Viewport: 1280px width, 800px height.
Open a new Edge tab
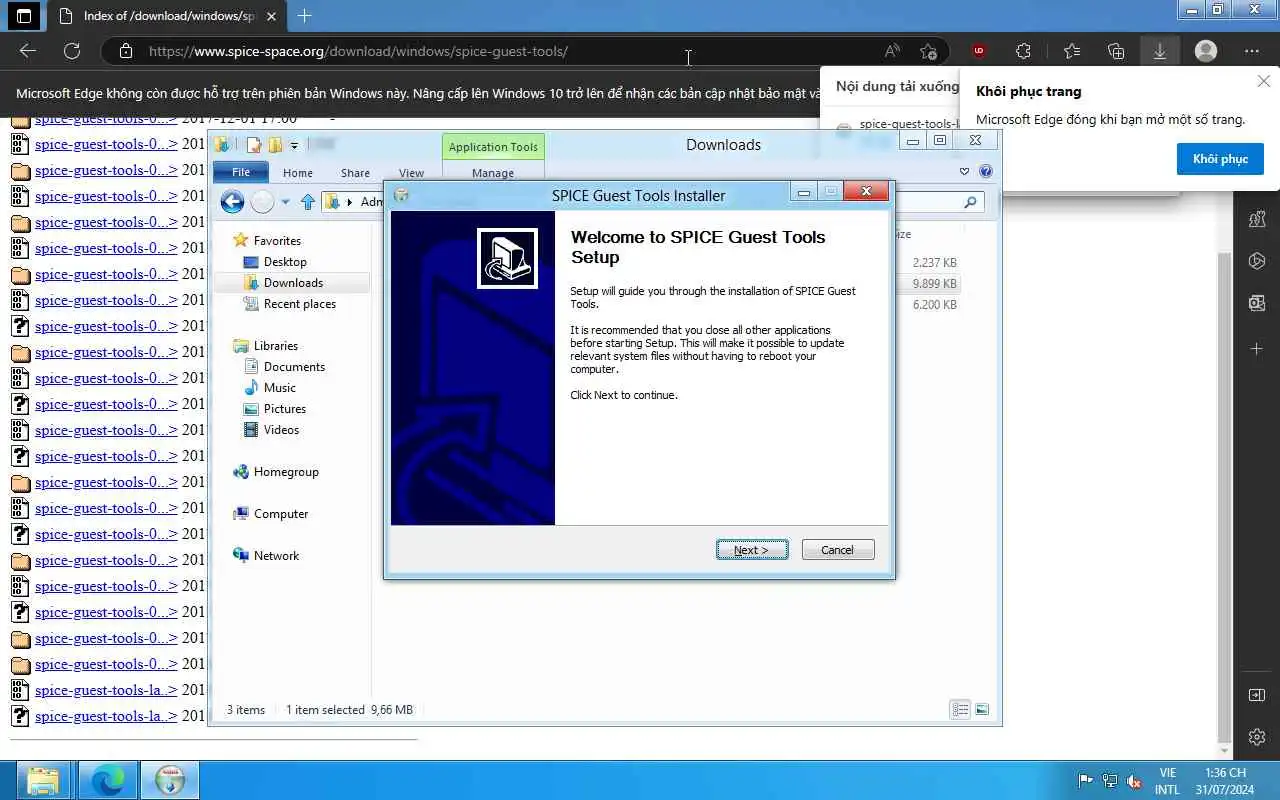pos(305,16)
